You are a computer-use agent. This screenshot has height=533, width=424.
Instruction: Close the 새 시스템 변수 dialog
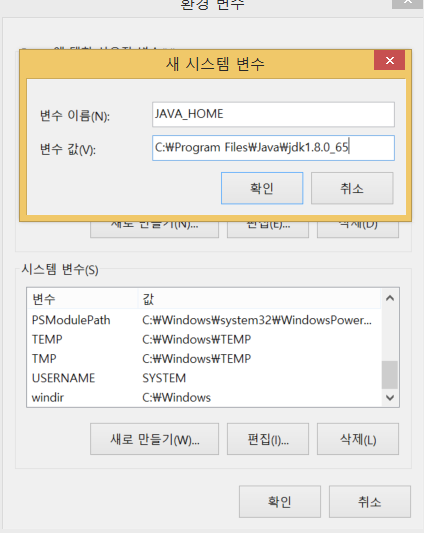[x=389, y=61]
